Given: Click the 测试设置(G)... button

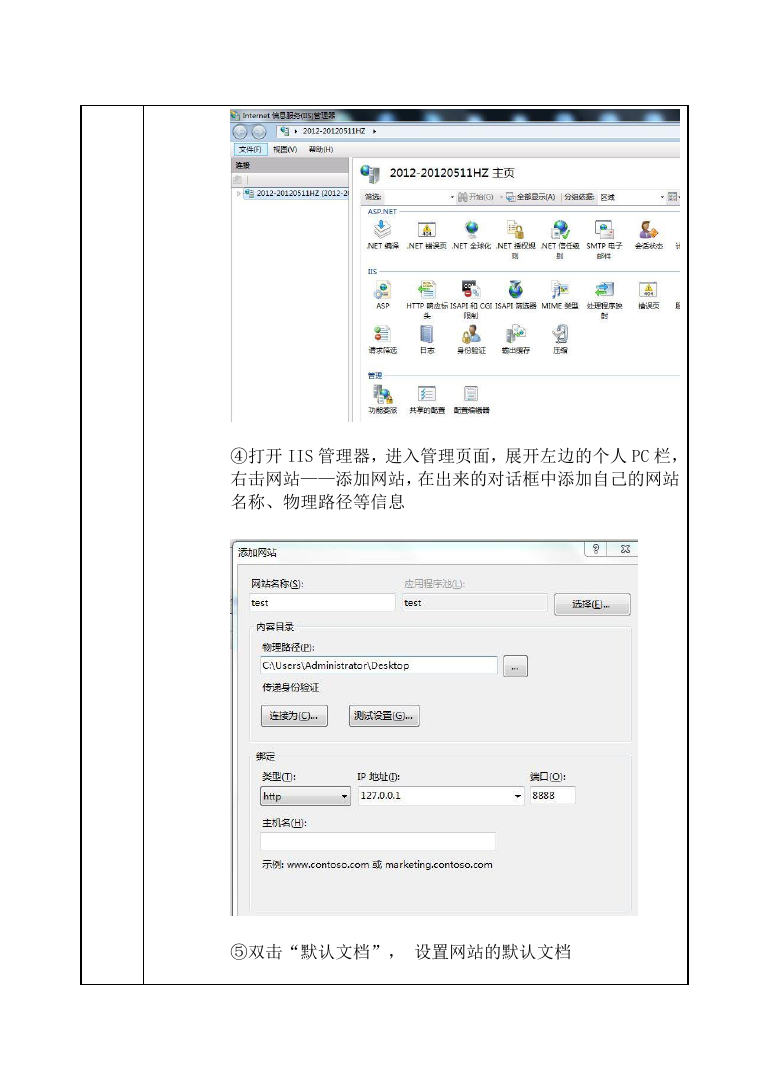Looking at the screenshot, I should (384, 716).
